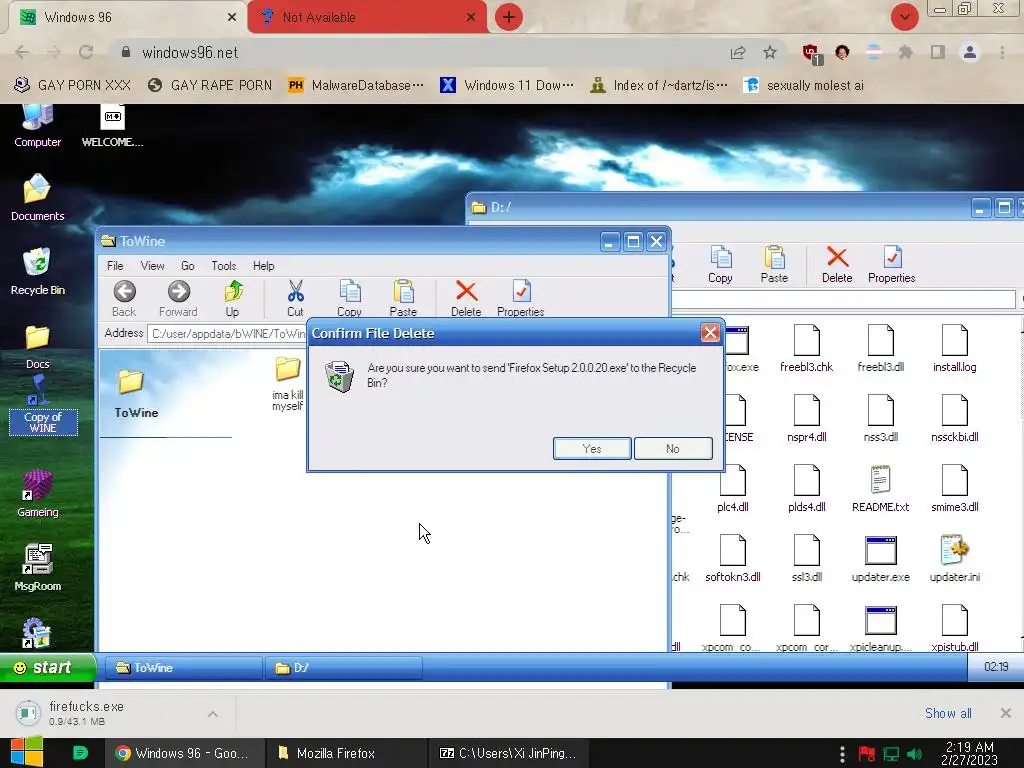Screen dimensions: 1024x768
Task: Open File menu in ToWine window
Action: coord(115,266)
